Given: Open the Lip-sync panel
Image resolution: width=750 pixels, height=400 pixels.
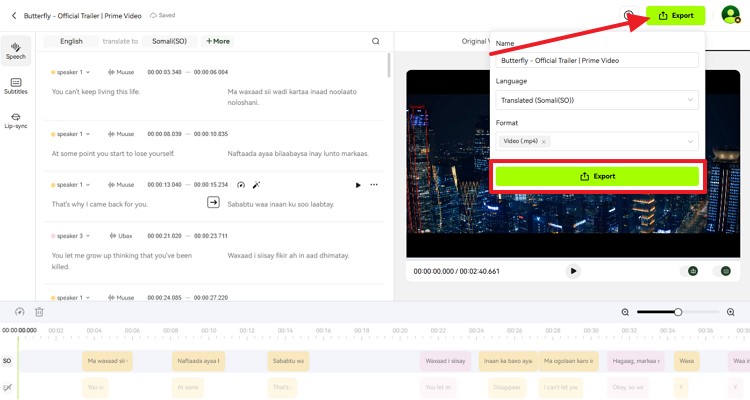Looking at the screenshot, I should click(x=16, y=121).
